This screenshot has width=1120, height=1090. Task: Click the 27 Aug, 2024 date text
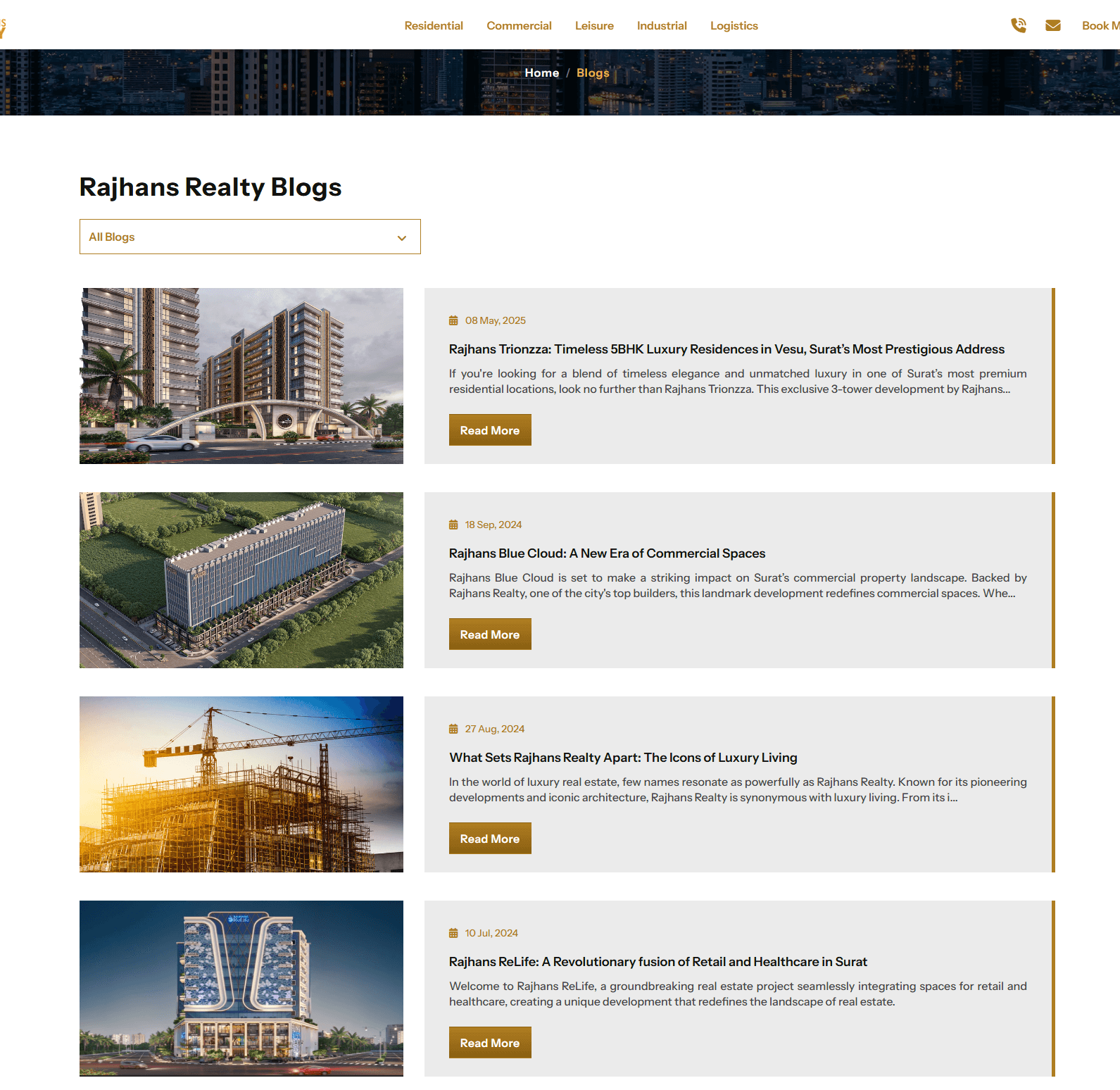(x=494, y=729)
